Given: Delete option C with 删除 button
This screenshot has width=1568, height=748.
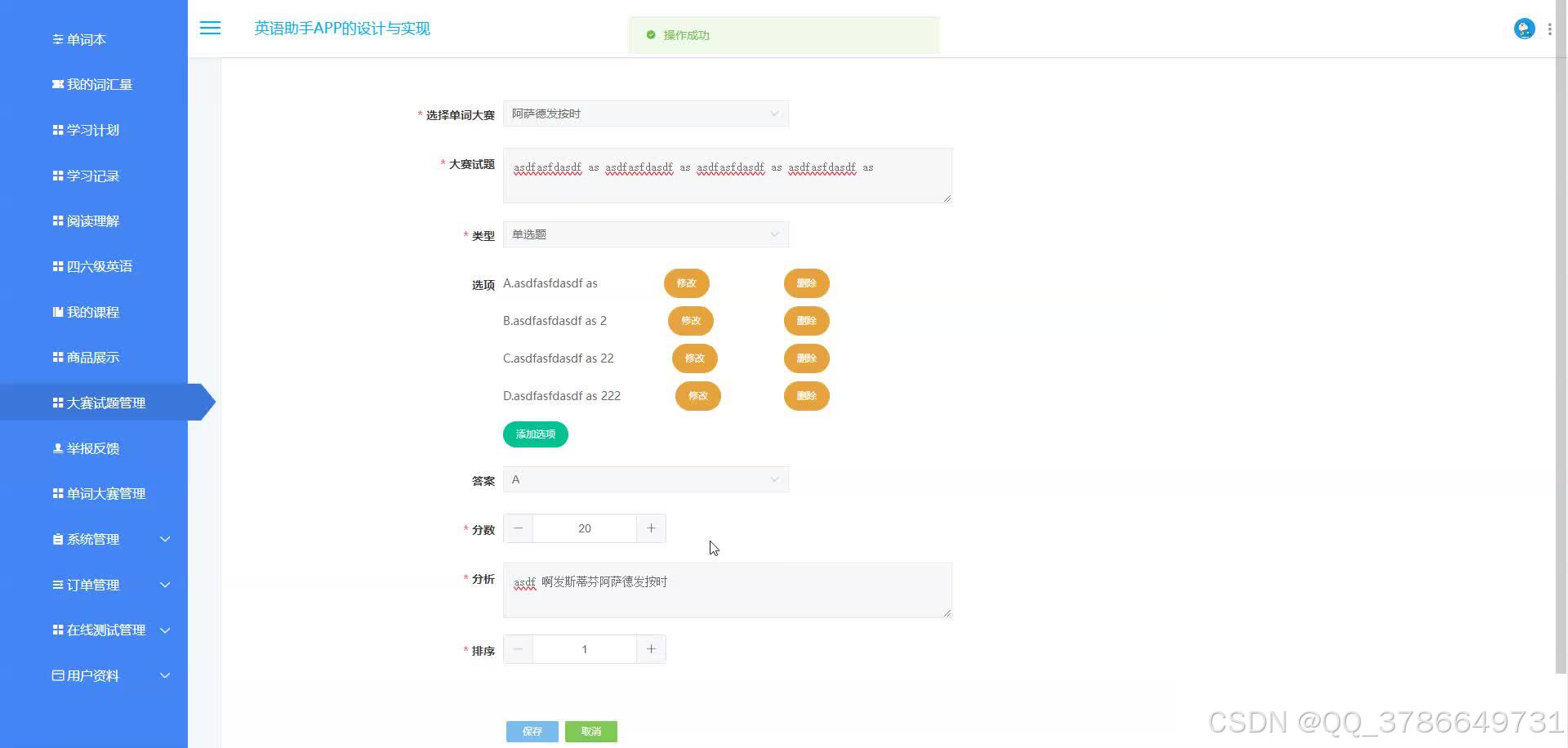Looking at the screenshot, I should point(807,358).
